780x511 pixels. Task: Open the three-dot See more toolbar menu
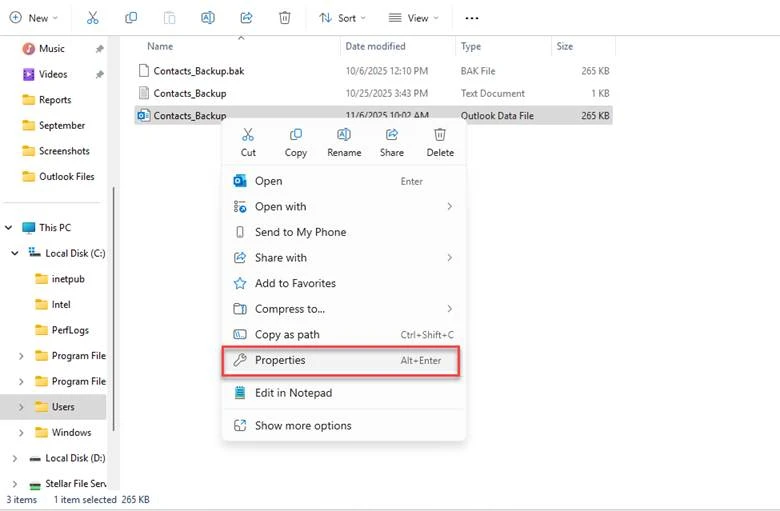472,18
